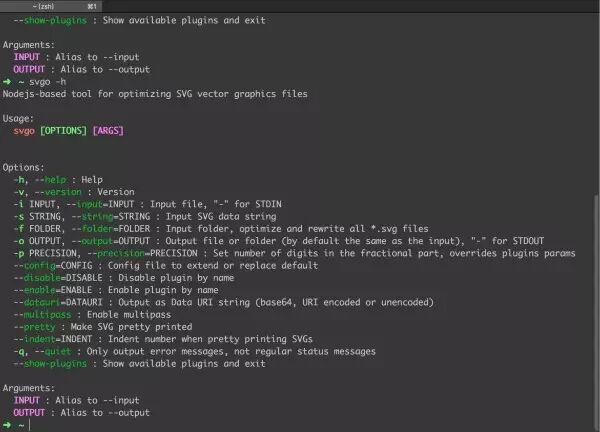
Task: Click the text cursor at the last prompt
Action: pyautogui.click(x=29, y=425)
